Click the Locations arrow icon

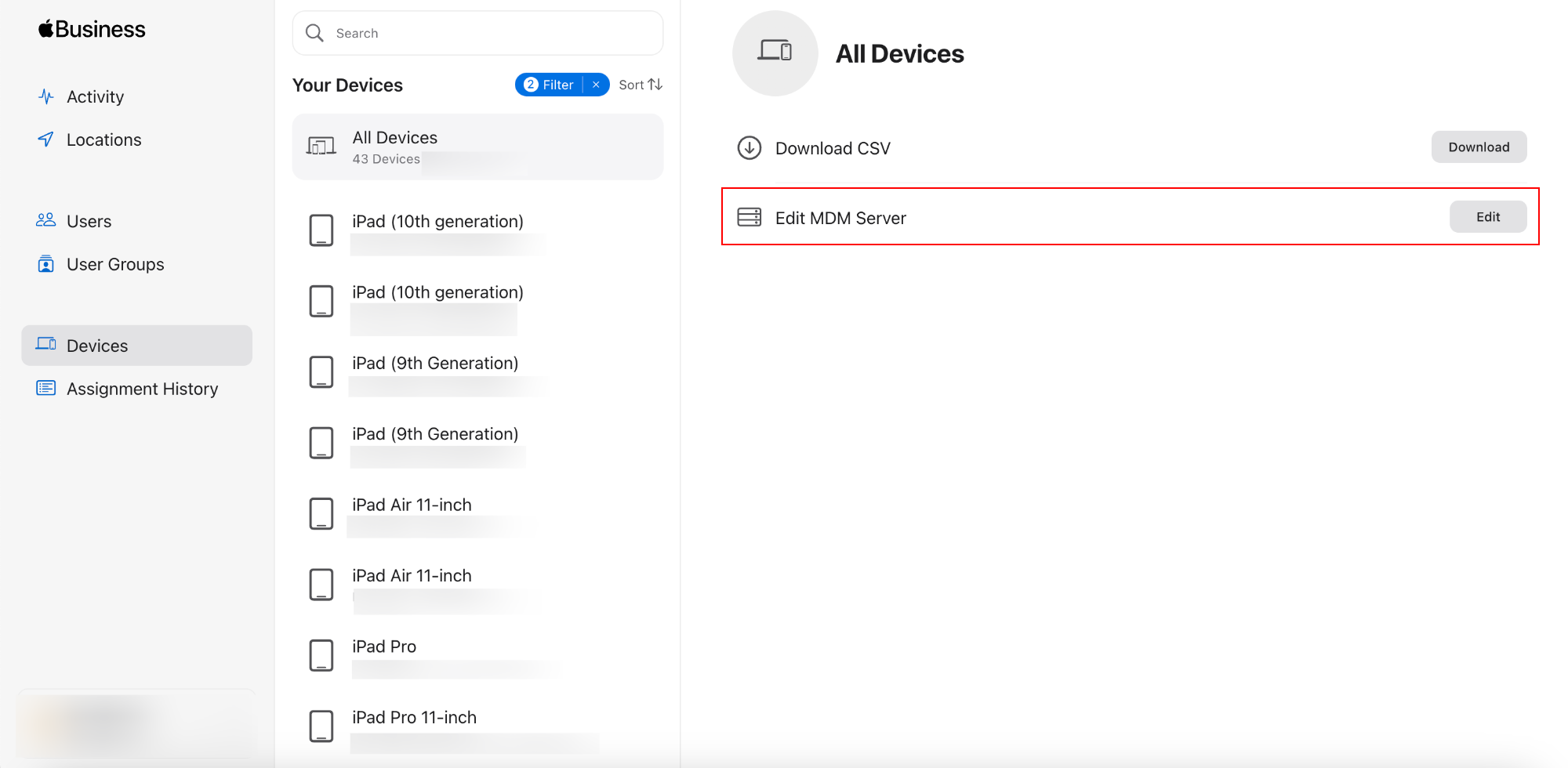(x=46, y=139)
